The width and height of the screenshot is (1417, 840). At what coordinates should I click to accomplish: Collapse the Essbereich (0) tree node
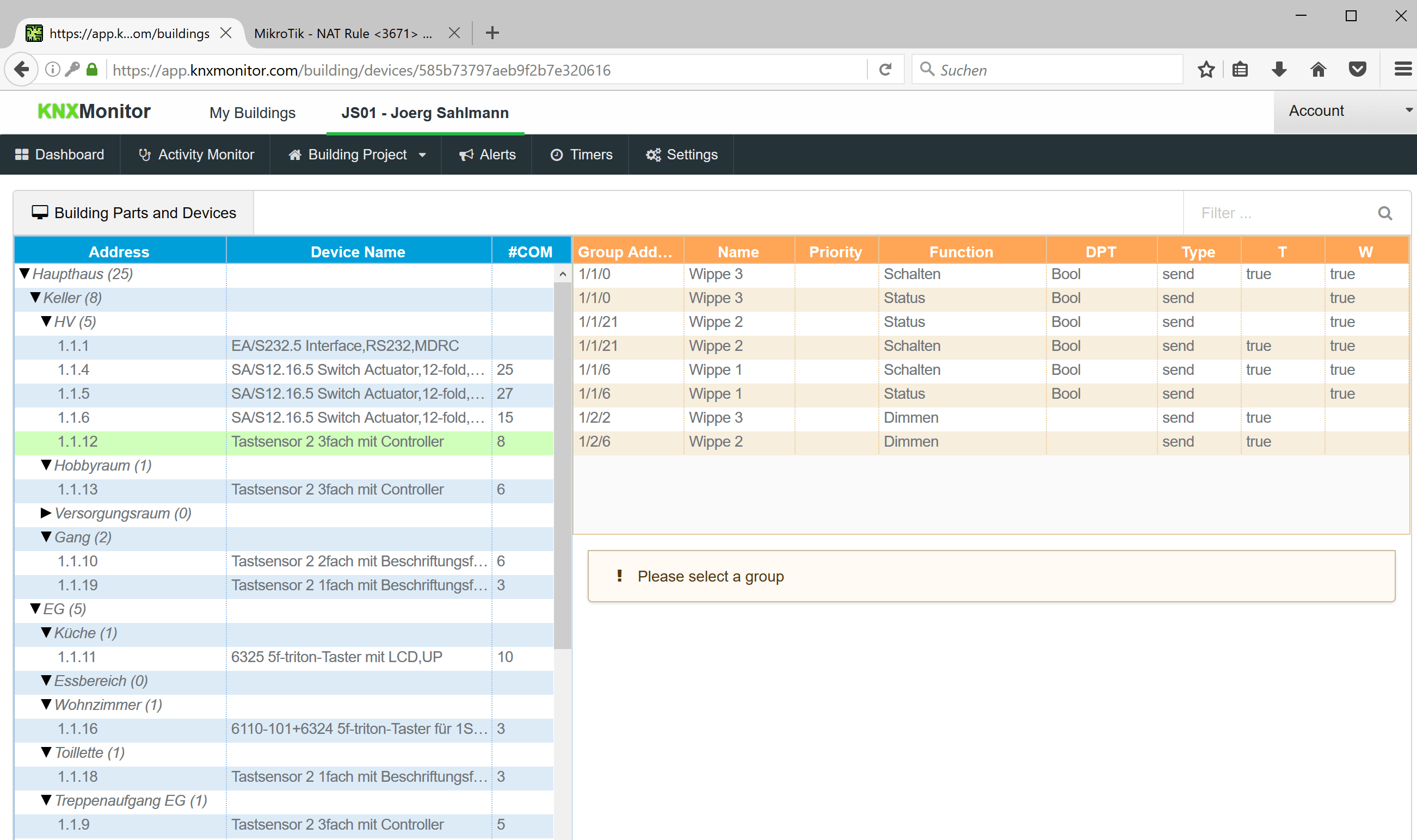coord(46,681)
